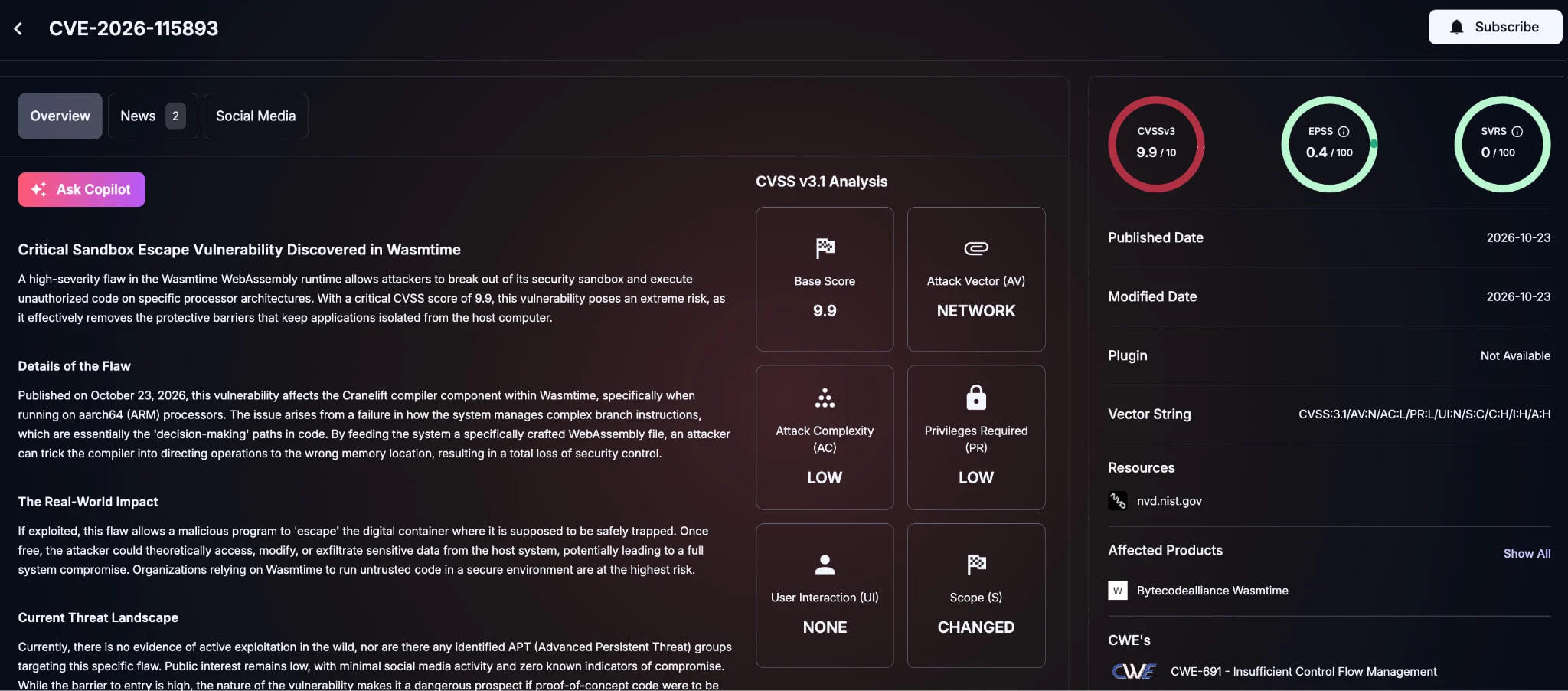Click the News count badge 2

[x=175, y=116]
